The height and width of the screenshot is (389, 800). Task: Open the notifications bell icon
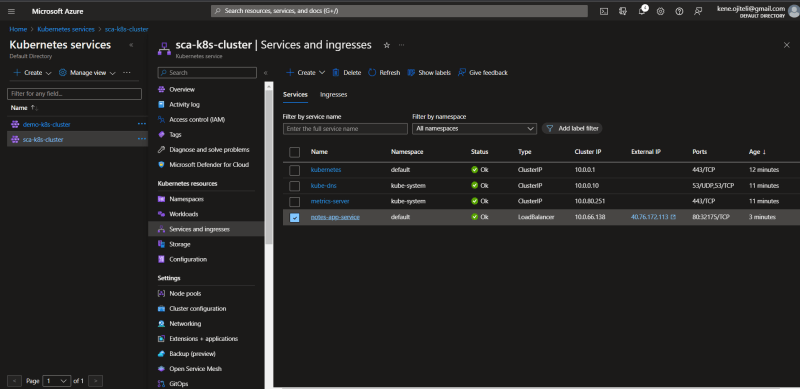point(642,11)
